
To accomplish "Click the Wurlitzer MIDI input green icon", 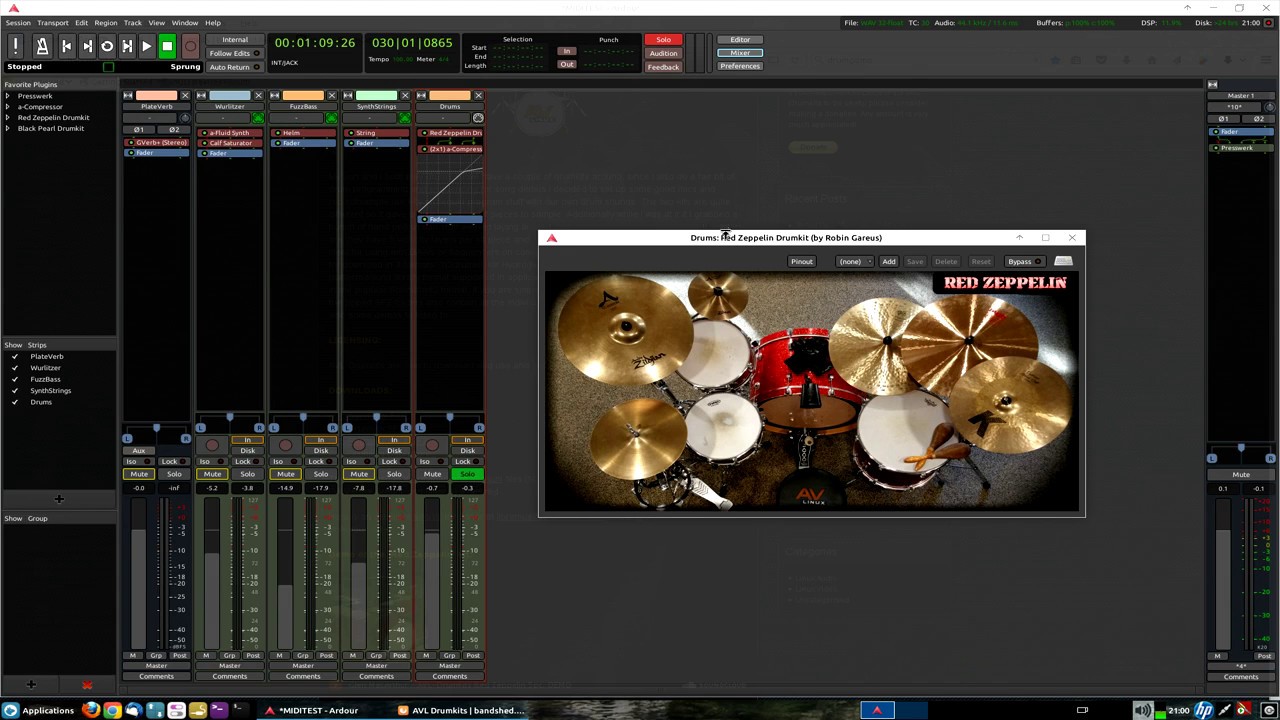I will [258, 118].
